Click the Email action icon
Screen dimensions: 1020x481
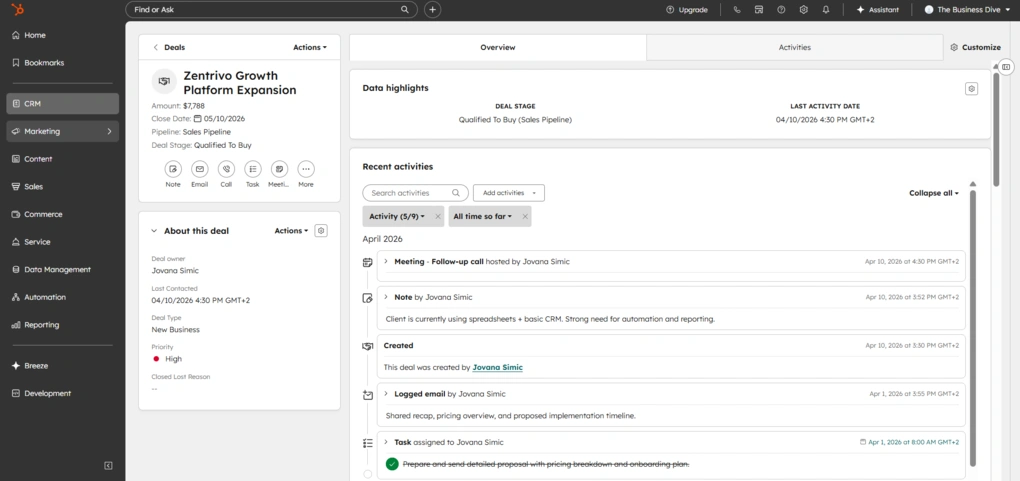click(200, 169)
